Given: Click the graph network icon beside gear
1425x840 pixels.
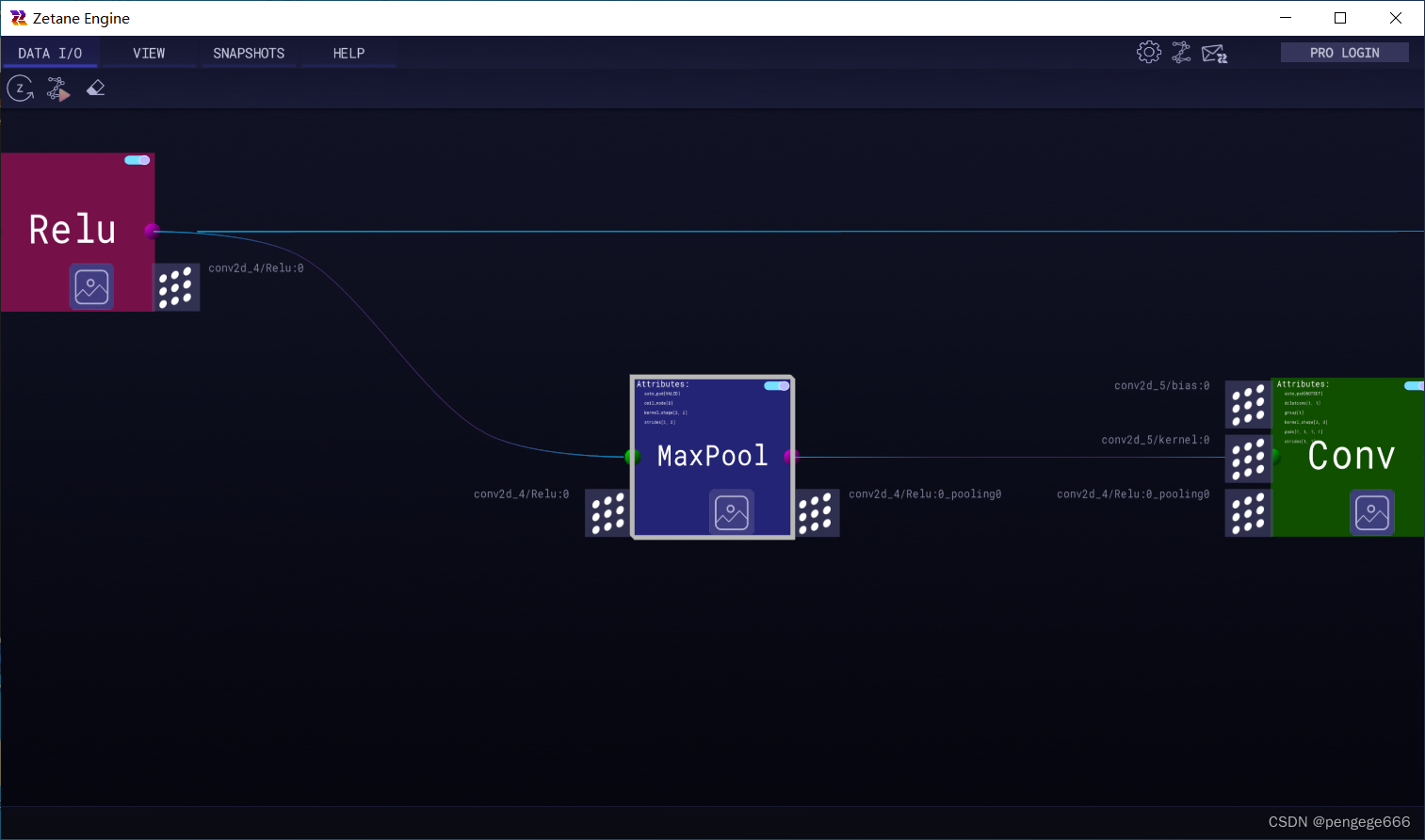Looking at the screenshot, I should 1181,52.
